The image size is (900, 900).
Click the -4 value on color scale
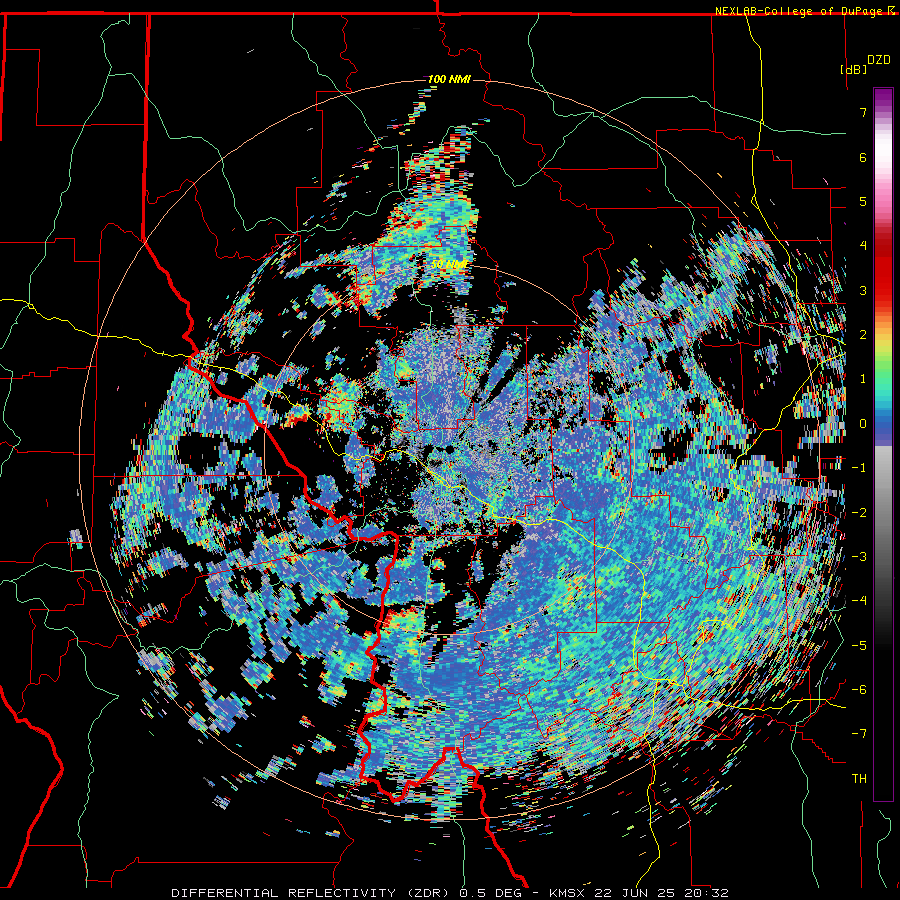pyautogui.click(x=859, y=601)
